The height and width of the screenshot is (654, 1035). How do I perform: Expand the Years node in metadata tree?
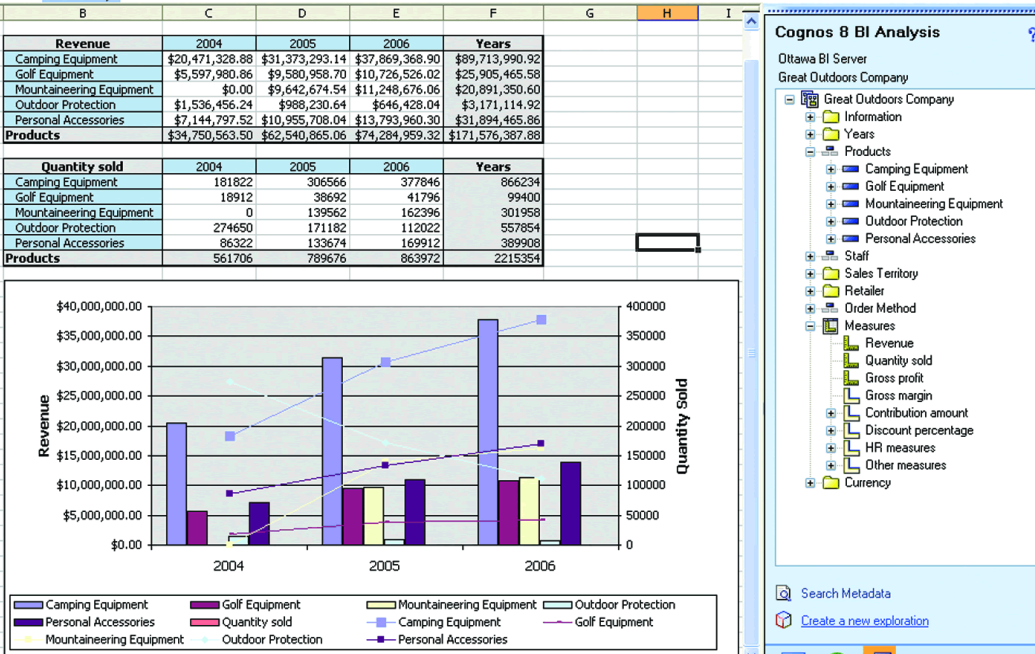point(810,134)
